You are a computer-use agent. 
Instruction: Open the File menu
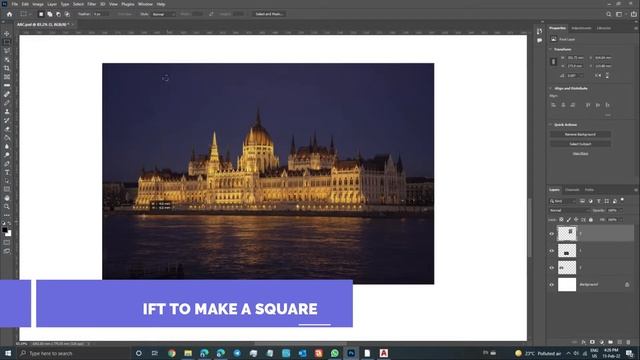pos(15,4)
